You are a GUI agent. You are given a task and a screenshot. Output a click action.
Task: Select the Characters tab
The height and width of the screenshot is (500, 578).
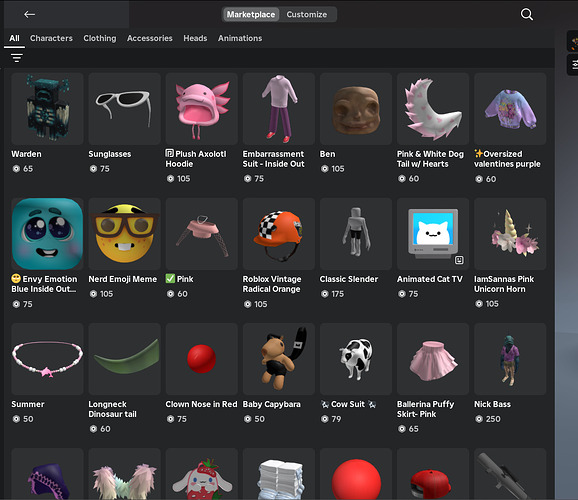[51, 38]
